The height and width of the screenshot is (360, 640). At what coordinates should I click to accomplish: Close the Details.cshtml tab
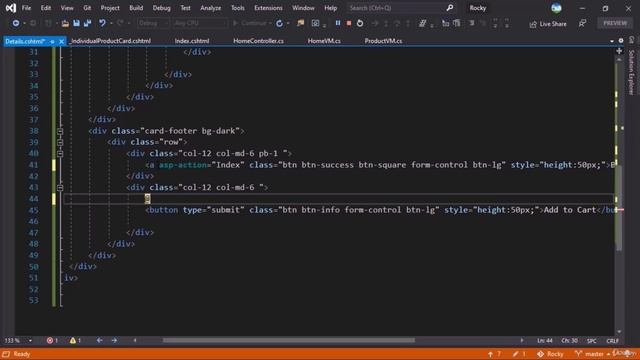pyautogui.click(x=61, y=41)
